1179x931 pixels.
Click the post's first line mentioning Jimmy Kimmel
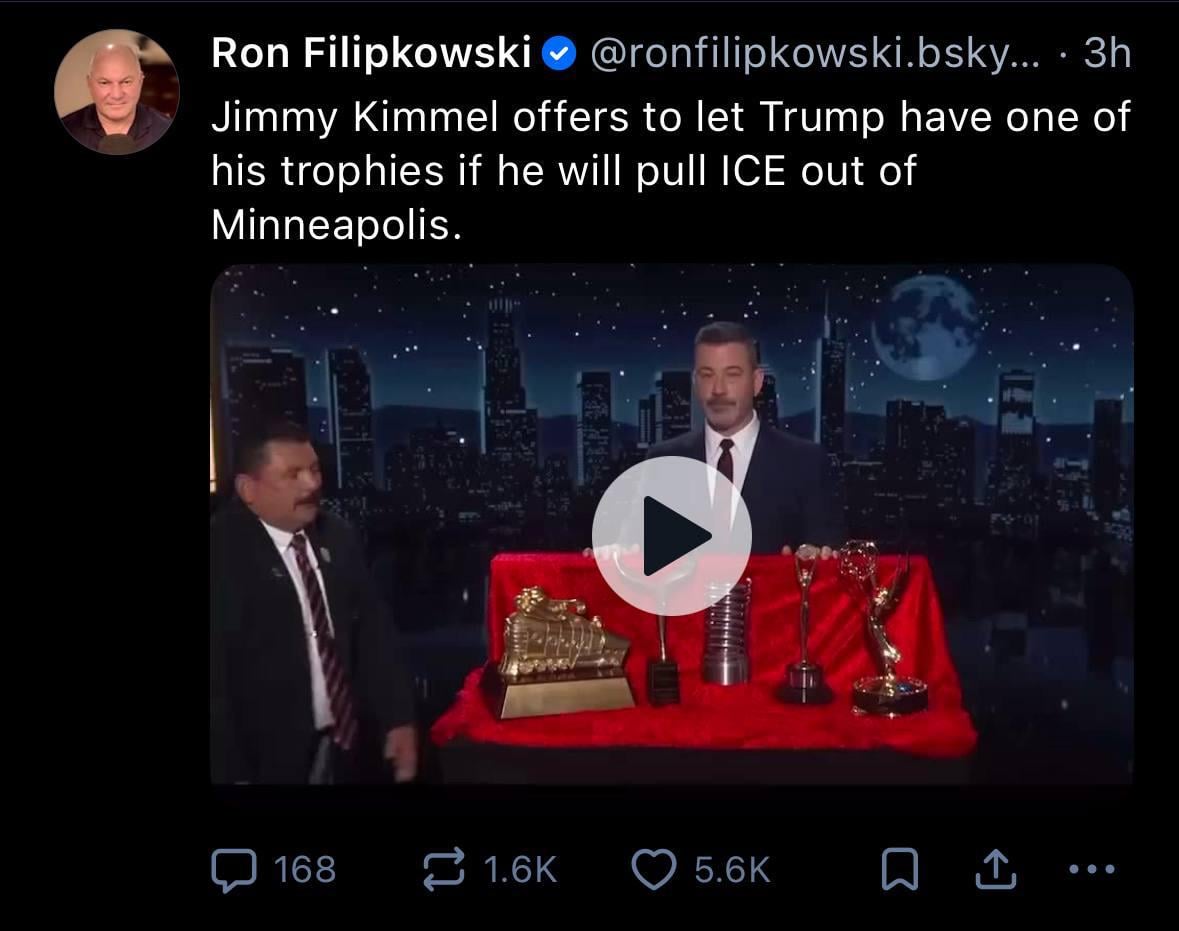click(671, 117)
